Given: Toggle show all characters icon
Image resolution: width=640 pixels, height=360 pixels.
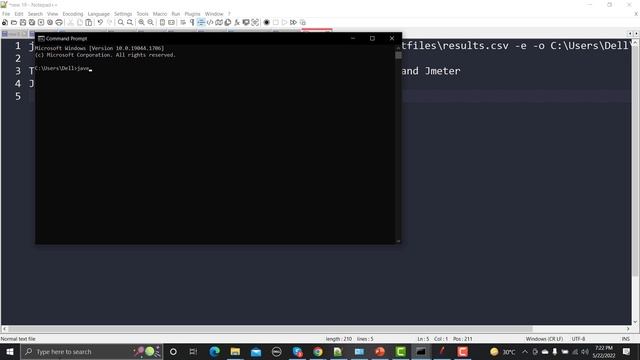Looking at the screenshot, I should pyautogui.click(x=192, y=22).
